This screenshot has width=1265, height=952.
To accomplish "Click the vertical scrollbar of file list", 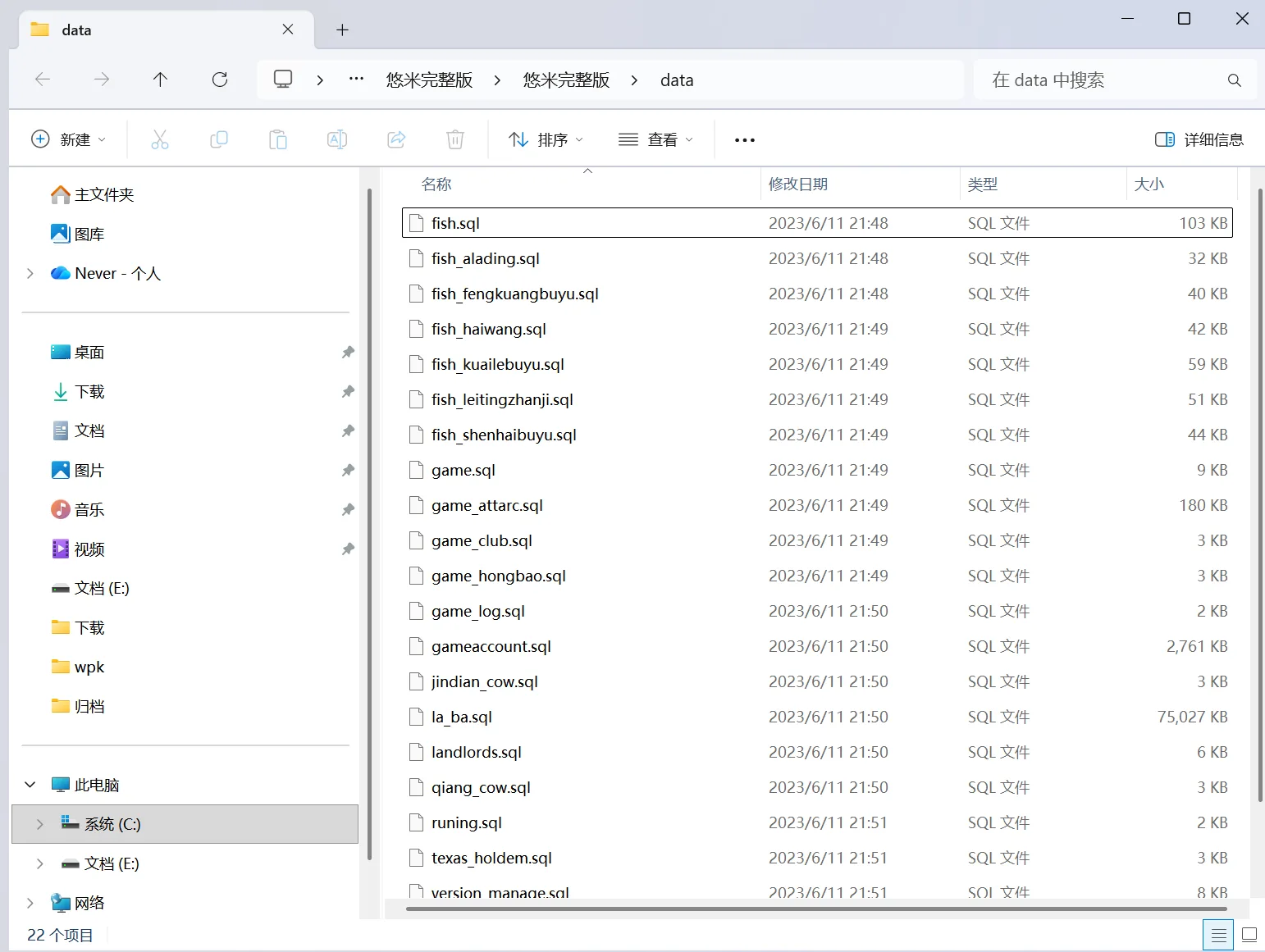I will tap(1260, 495).
